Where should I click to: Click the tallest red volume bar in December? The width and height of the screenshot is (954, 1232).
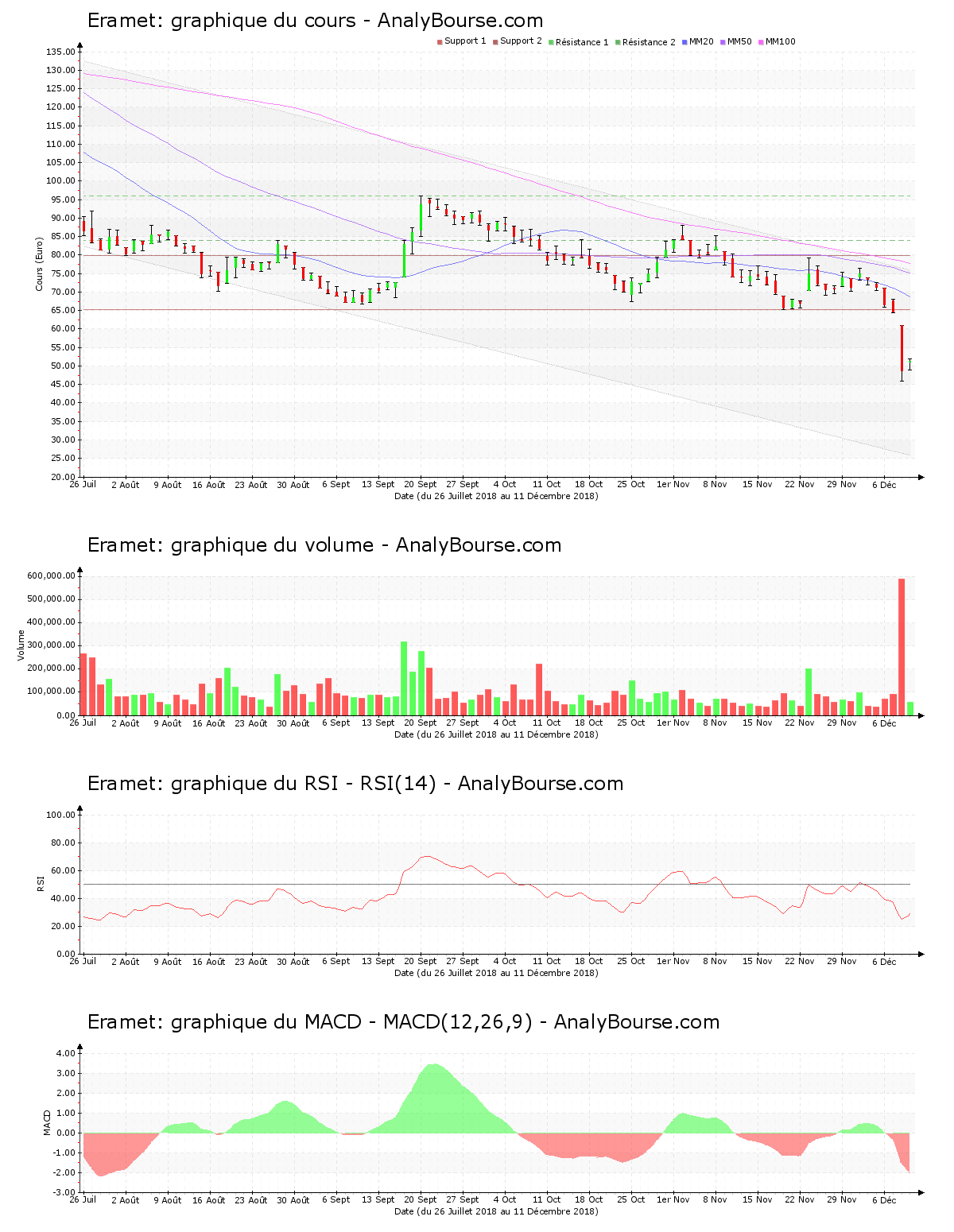point(902,646)
